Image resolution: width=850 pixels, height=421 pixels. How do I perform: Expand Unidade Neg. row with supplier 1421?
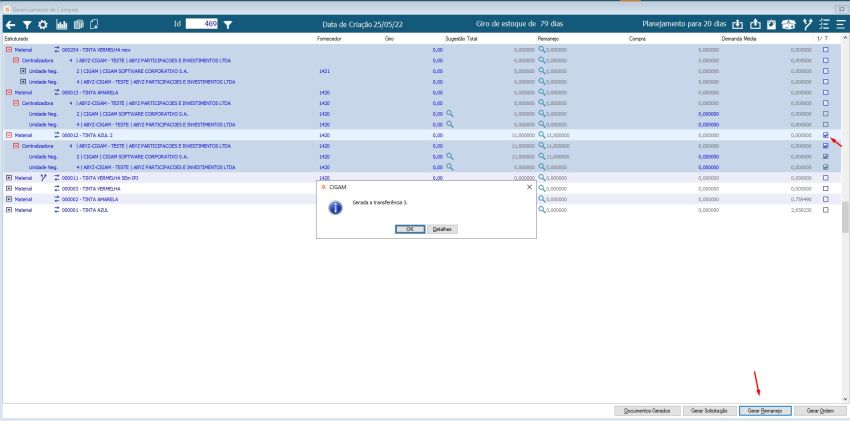(23, 71)
